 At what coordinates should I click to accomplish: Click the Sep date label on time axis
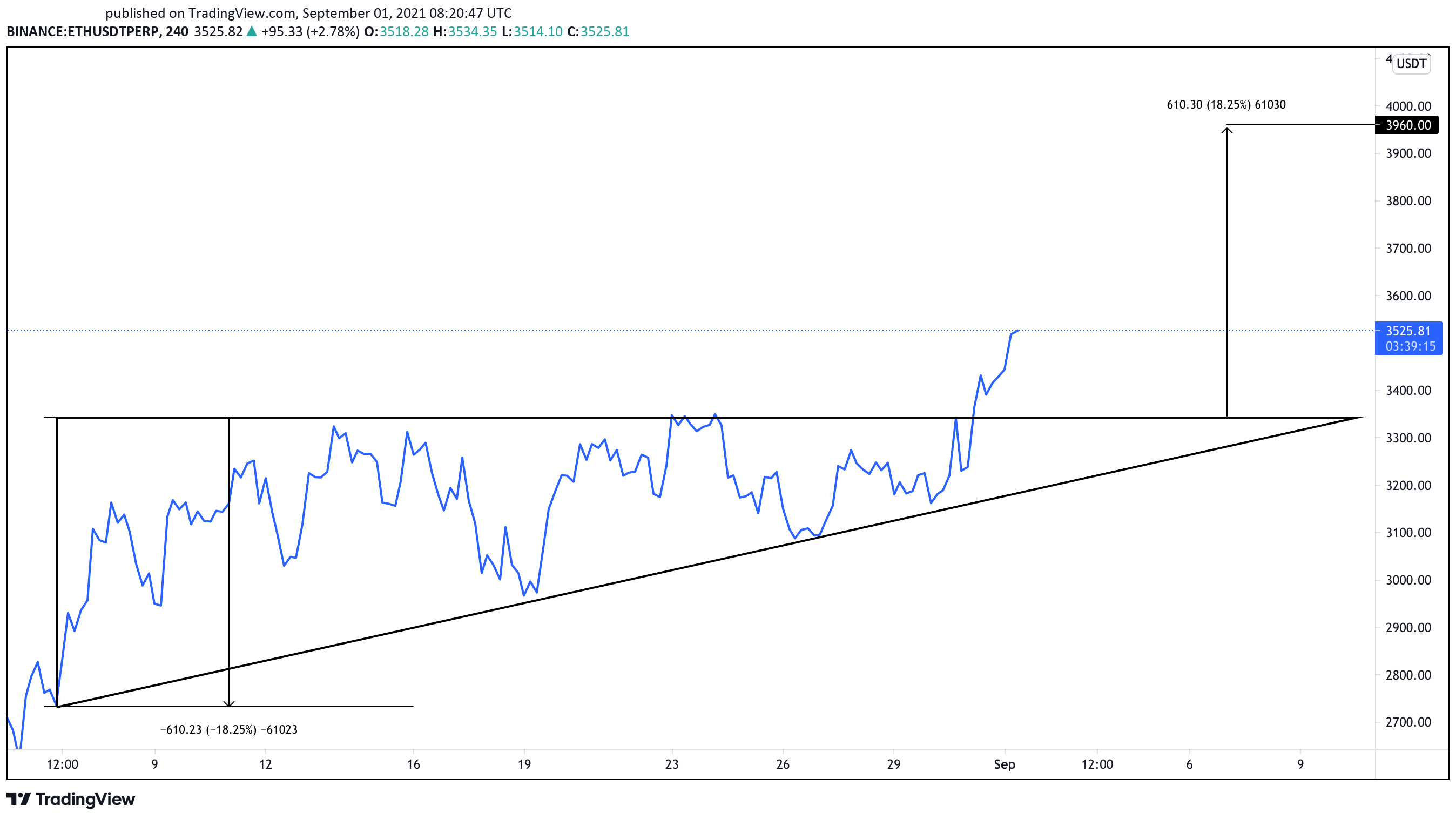pos(1005,765)
